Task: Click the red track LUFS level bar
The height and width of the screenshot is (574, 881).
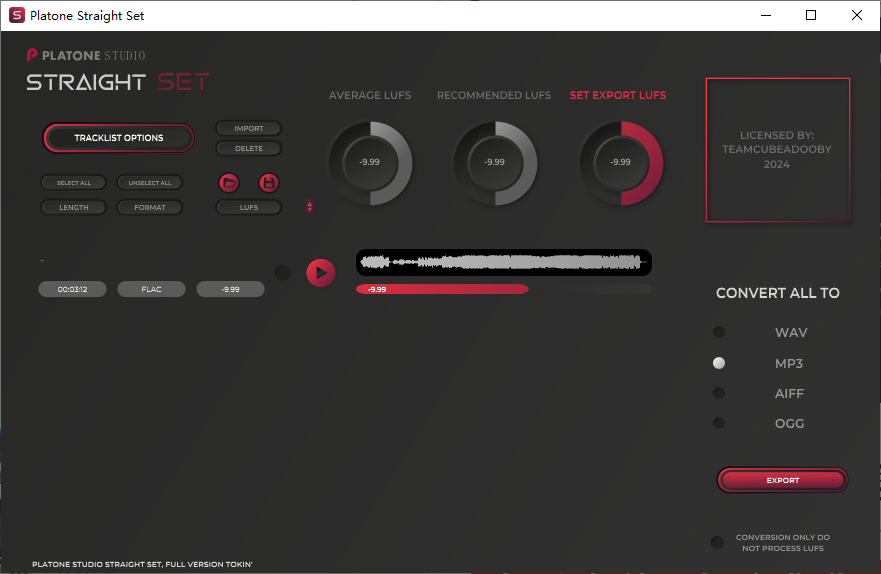Action: 441,289
